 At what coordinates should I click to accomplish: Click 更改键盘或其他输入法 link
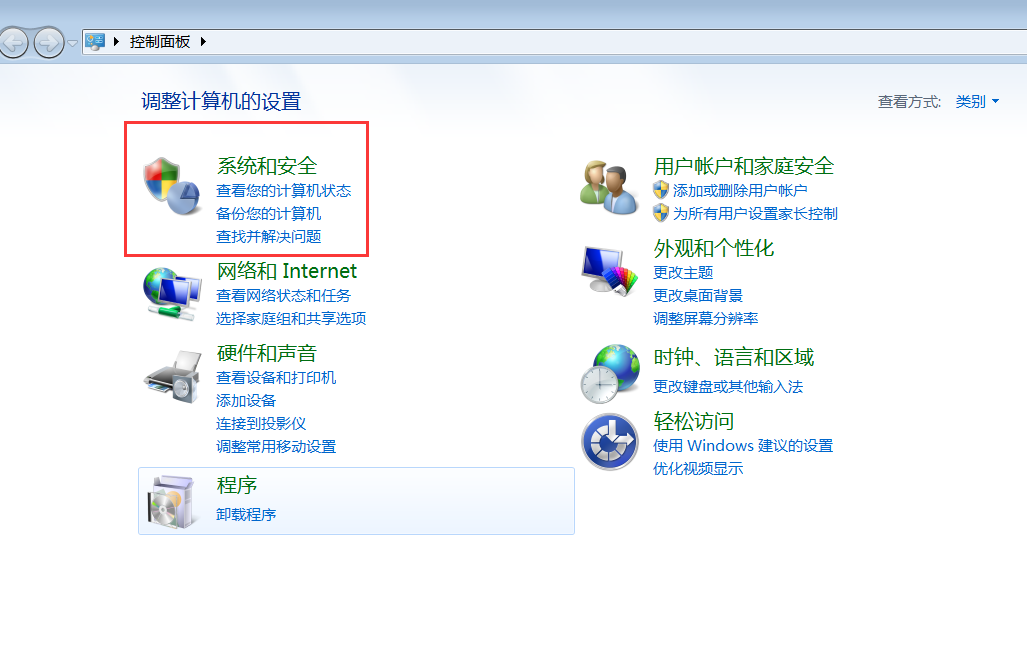point(728,386)
